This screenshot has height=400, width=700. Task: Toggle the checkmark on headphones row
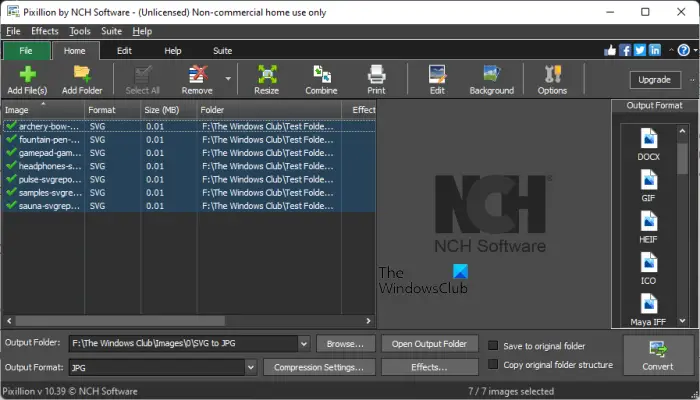[12, 166]
